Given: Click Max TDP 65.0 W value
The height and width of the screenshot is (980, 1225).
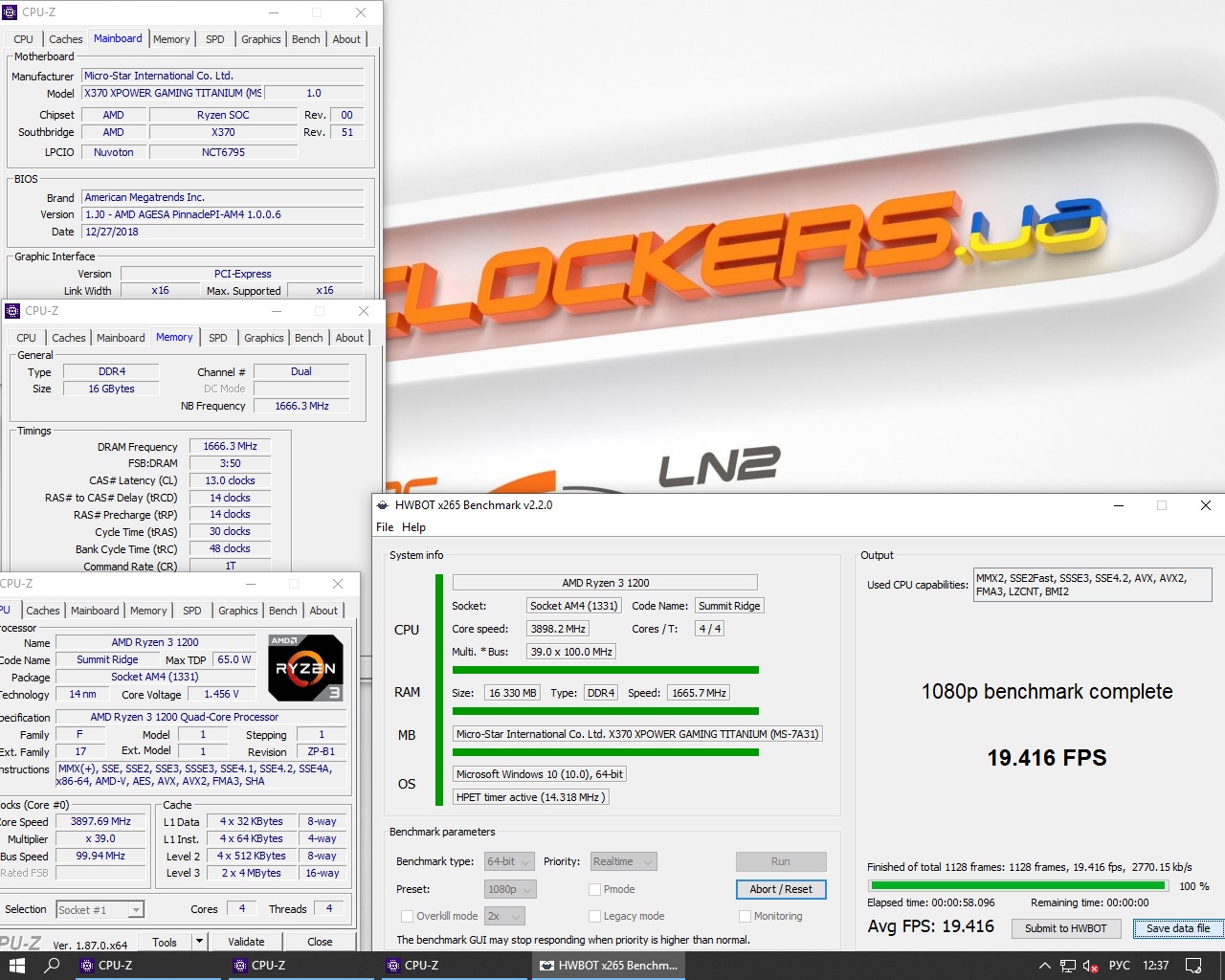Looking at the screenshot, I should pos(234,659).
